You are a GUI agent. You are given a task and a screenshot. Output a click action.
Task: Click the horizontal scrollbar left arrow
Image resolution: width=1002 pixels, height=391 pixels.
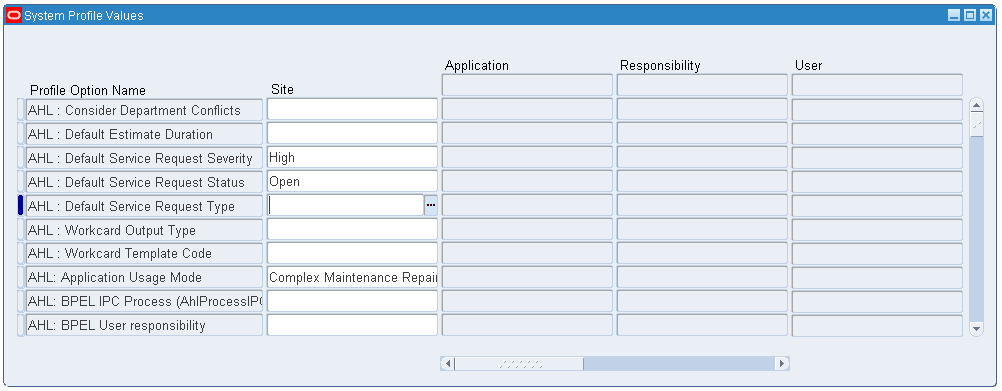click(448, 364)
